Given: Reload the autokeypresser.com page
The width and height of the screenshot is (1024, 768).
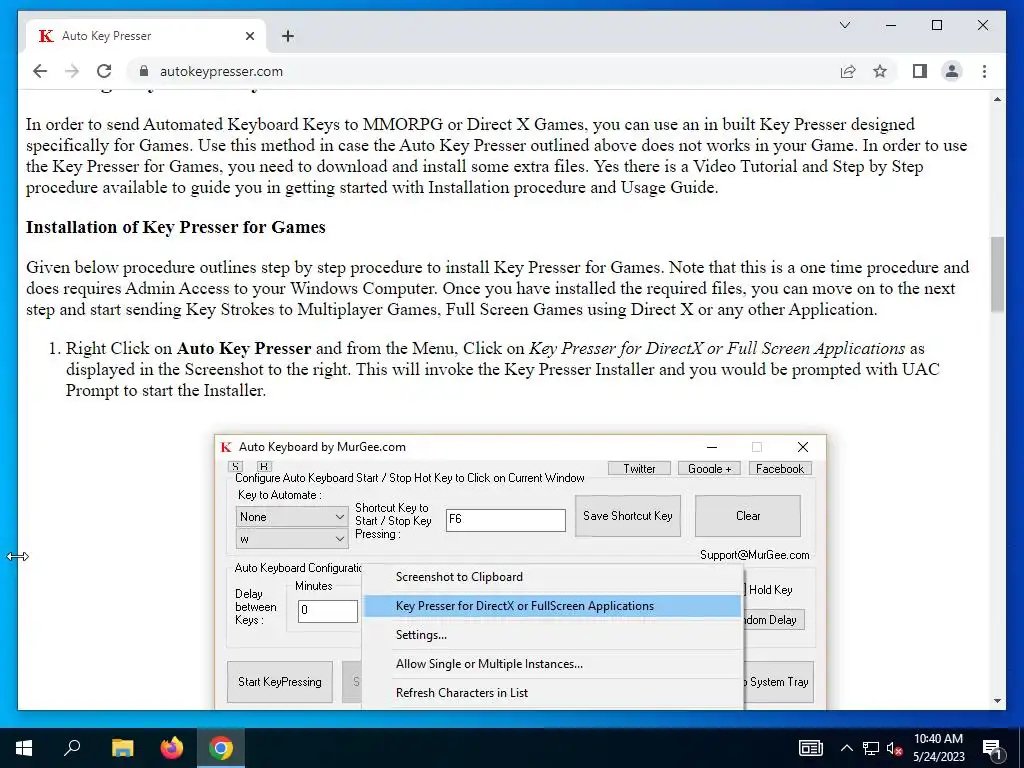Looking at the screenshot, I should 104,71.
